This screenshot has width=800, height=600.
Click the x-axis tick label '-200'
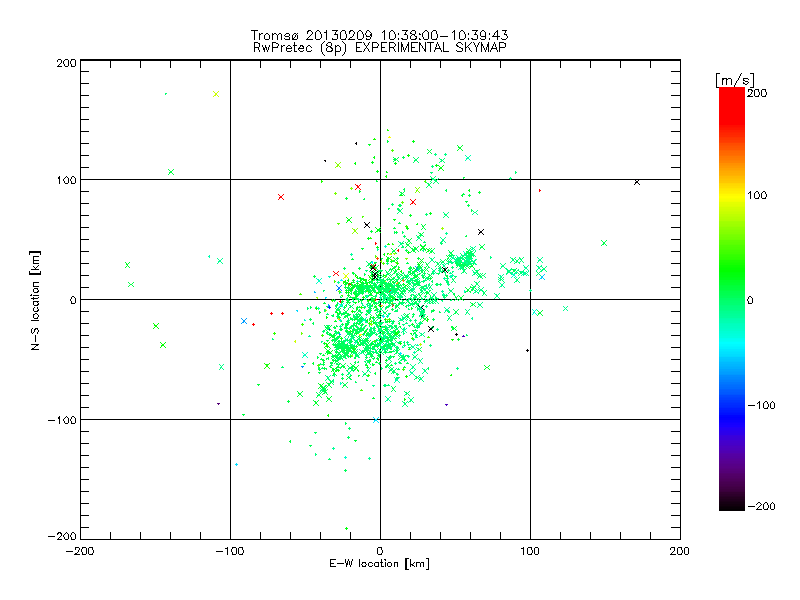pyautogui.click(x=80, y=551)
